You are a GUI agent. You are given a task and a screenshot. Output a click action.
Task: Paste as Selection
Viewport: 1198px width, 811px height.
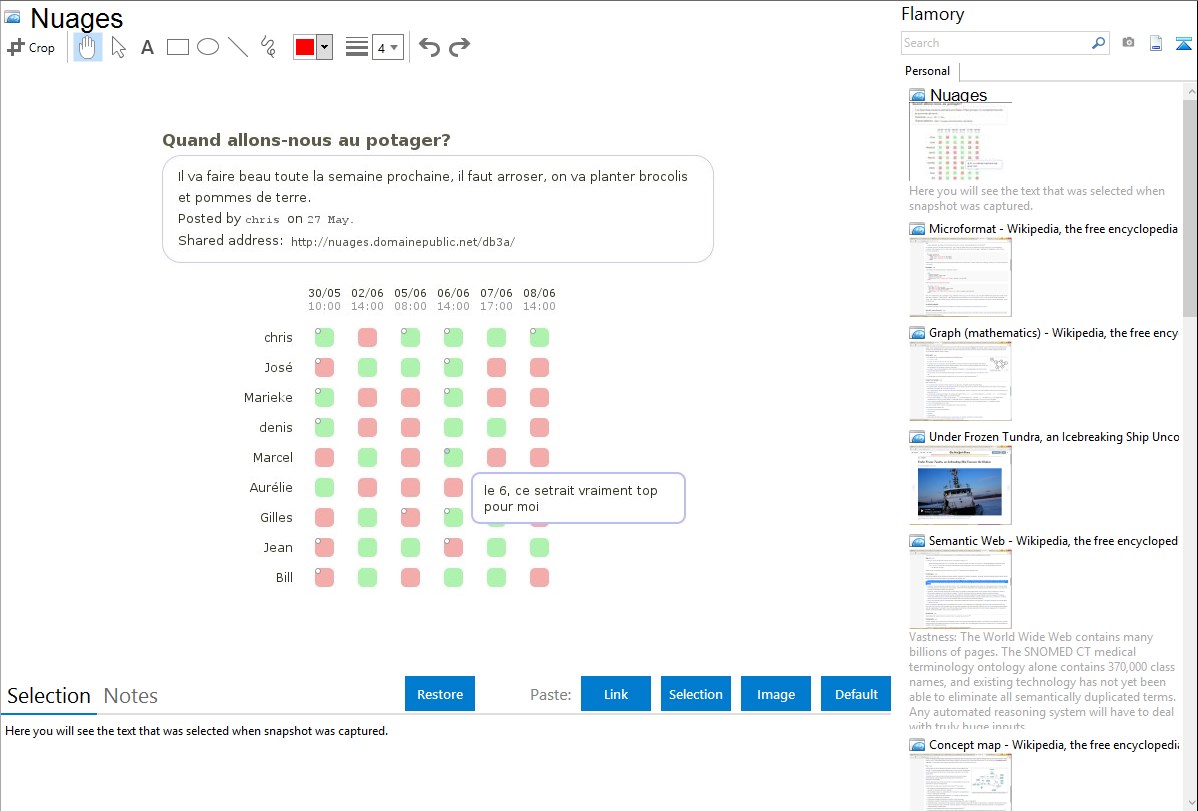tap(696, 694)
